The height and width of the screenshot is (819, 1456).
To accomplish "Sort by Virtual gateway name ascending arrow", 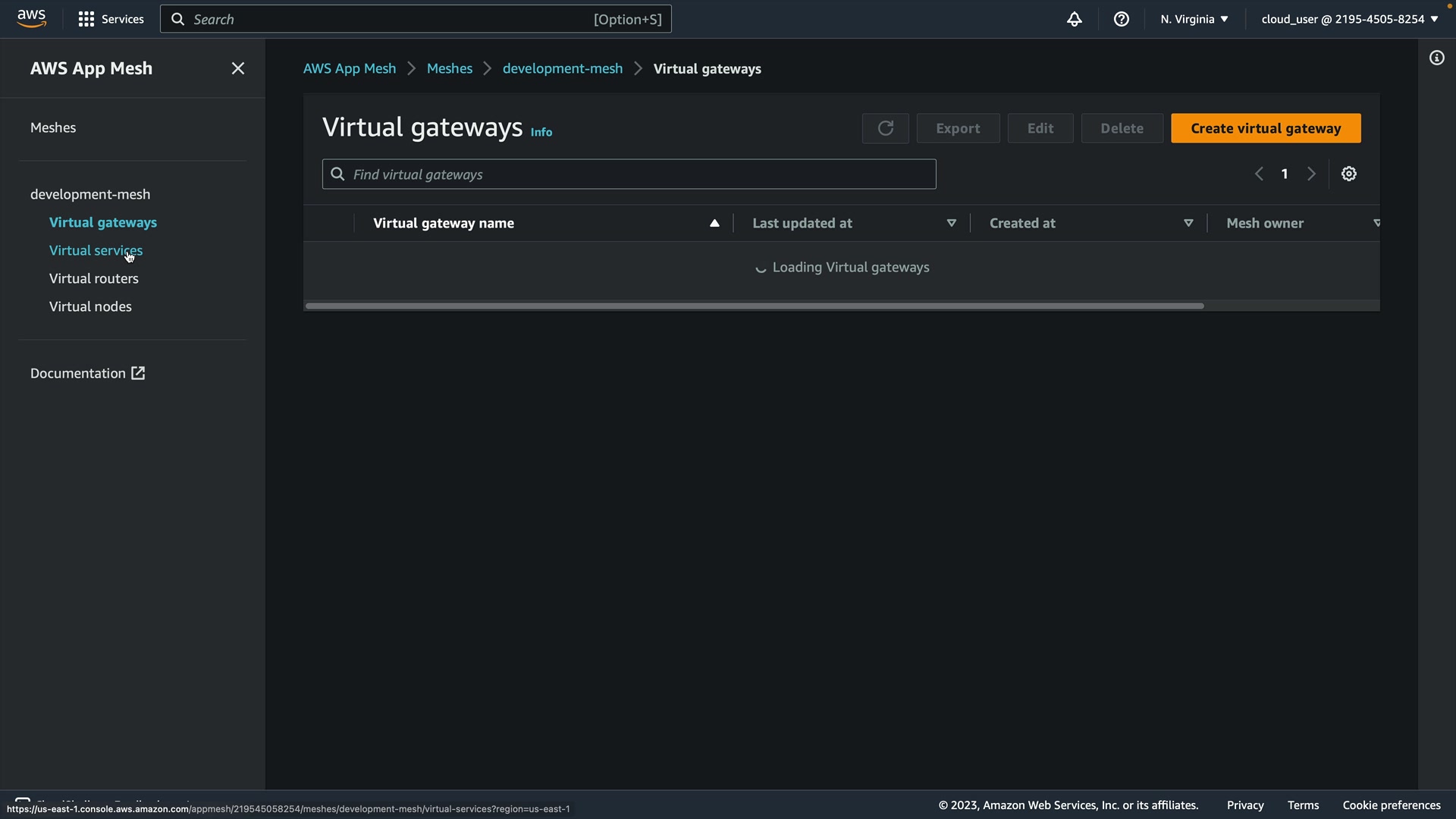I will [714, 223].
